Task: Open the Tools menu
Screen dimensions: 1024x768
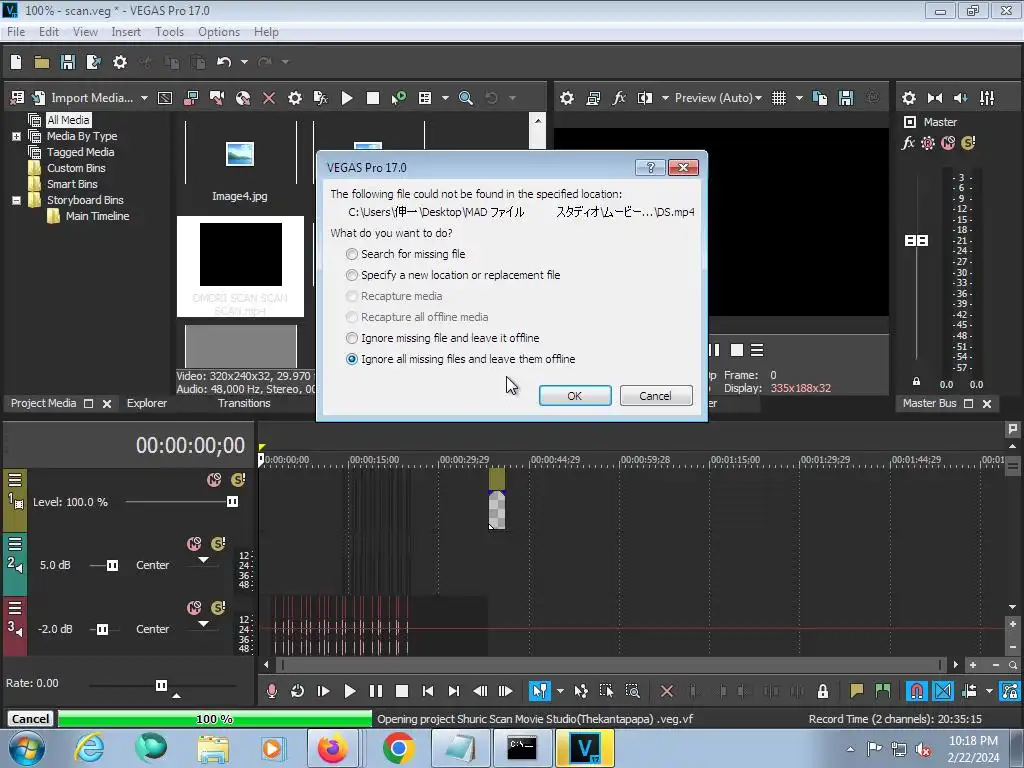Action: point(169,32)
